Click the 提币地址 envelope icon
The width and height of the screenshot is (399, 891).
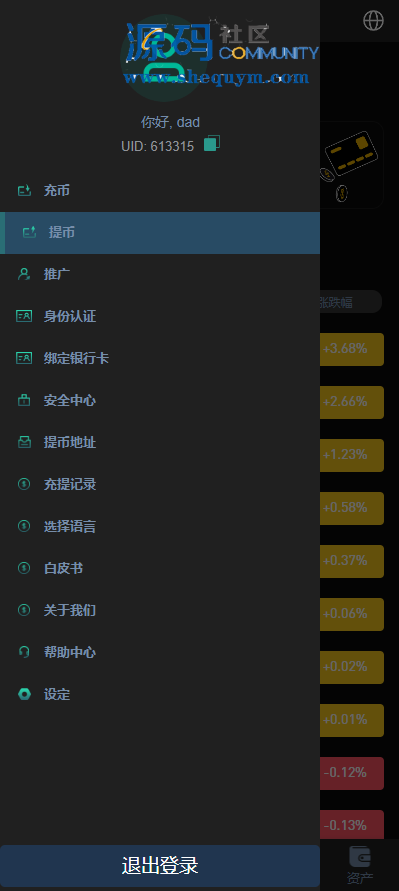pos(24,443)
